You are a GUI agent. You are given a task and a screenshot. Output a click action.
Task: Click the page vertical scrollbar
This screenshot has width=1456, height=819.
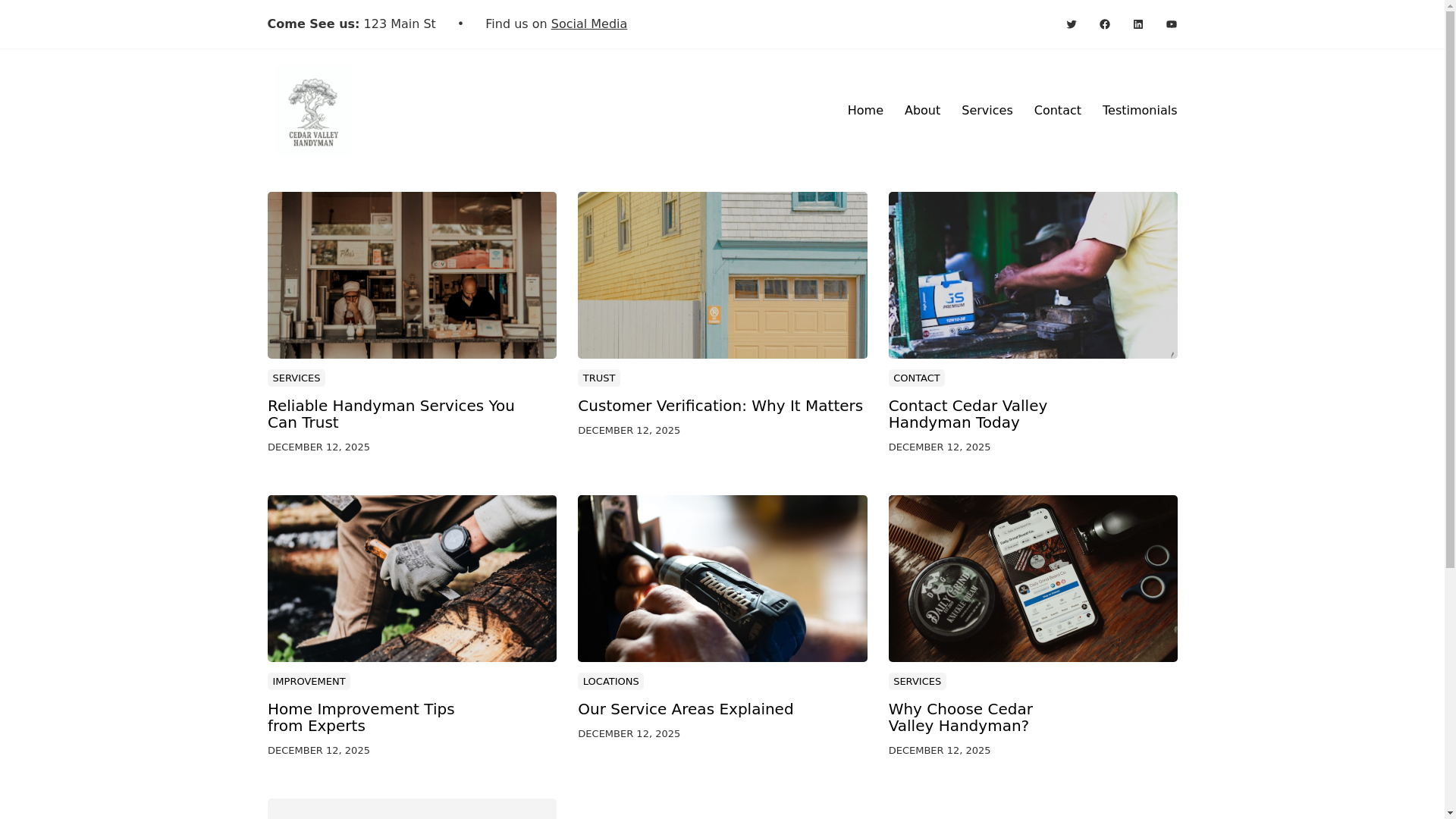click(x=1450, y=409)
